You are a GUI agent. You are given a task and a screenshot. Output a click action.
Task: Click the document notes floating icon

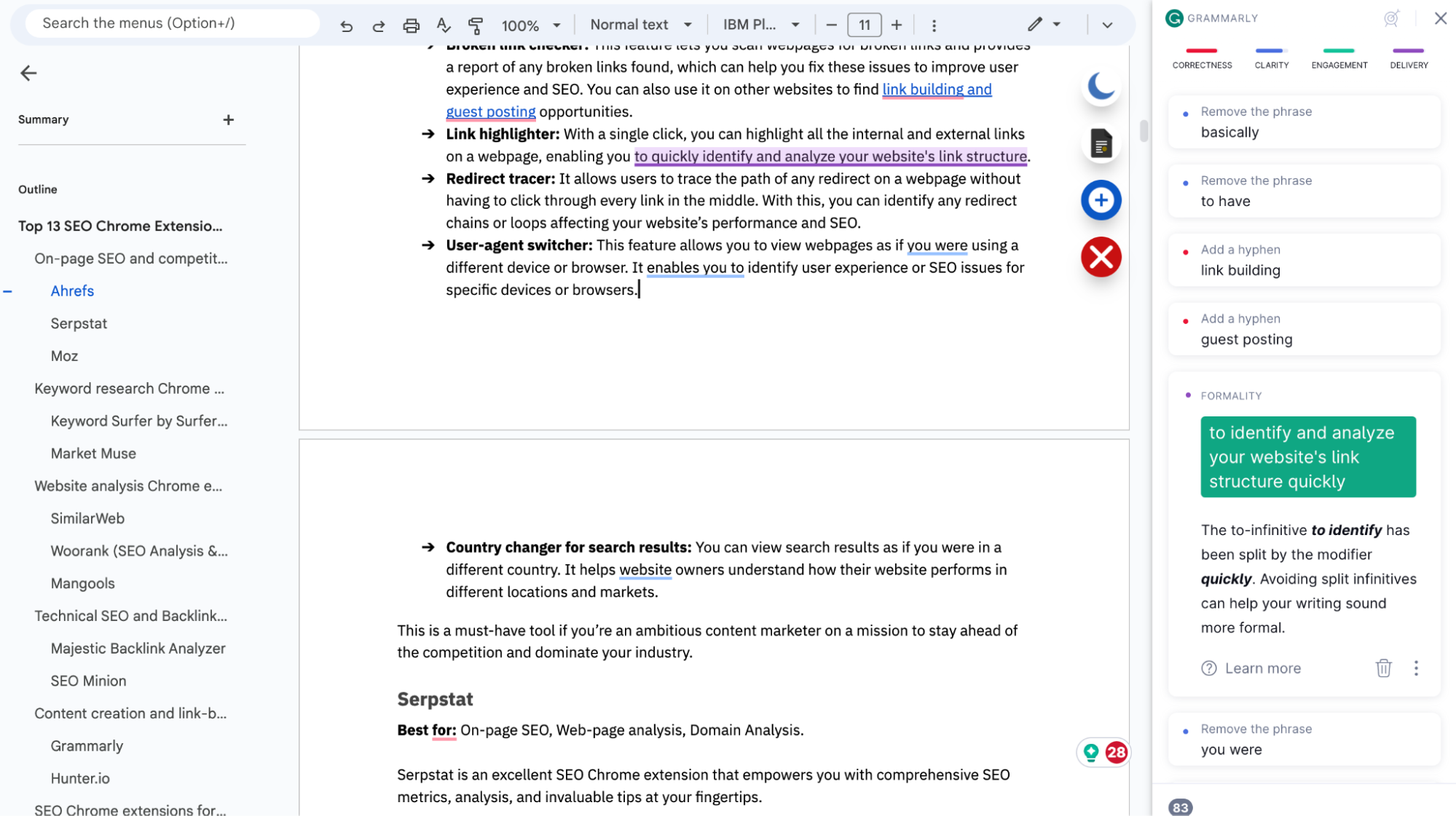coord(1101,143)
